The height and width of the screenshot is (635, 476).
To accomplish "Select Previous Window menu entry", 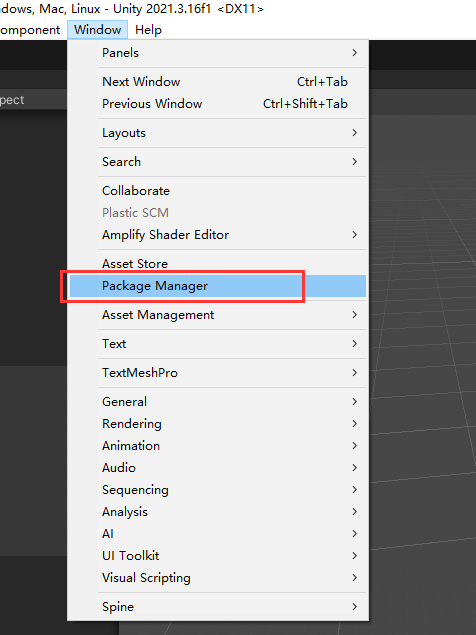I will [x=218, y=104].
